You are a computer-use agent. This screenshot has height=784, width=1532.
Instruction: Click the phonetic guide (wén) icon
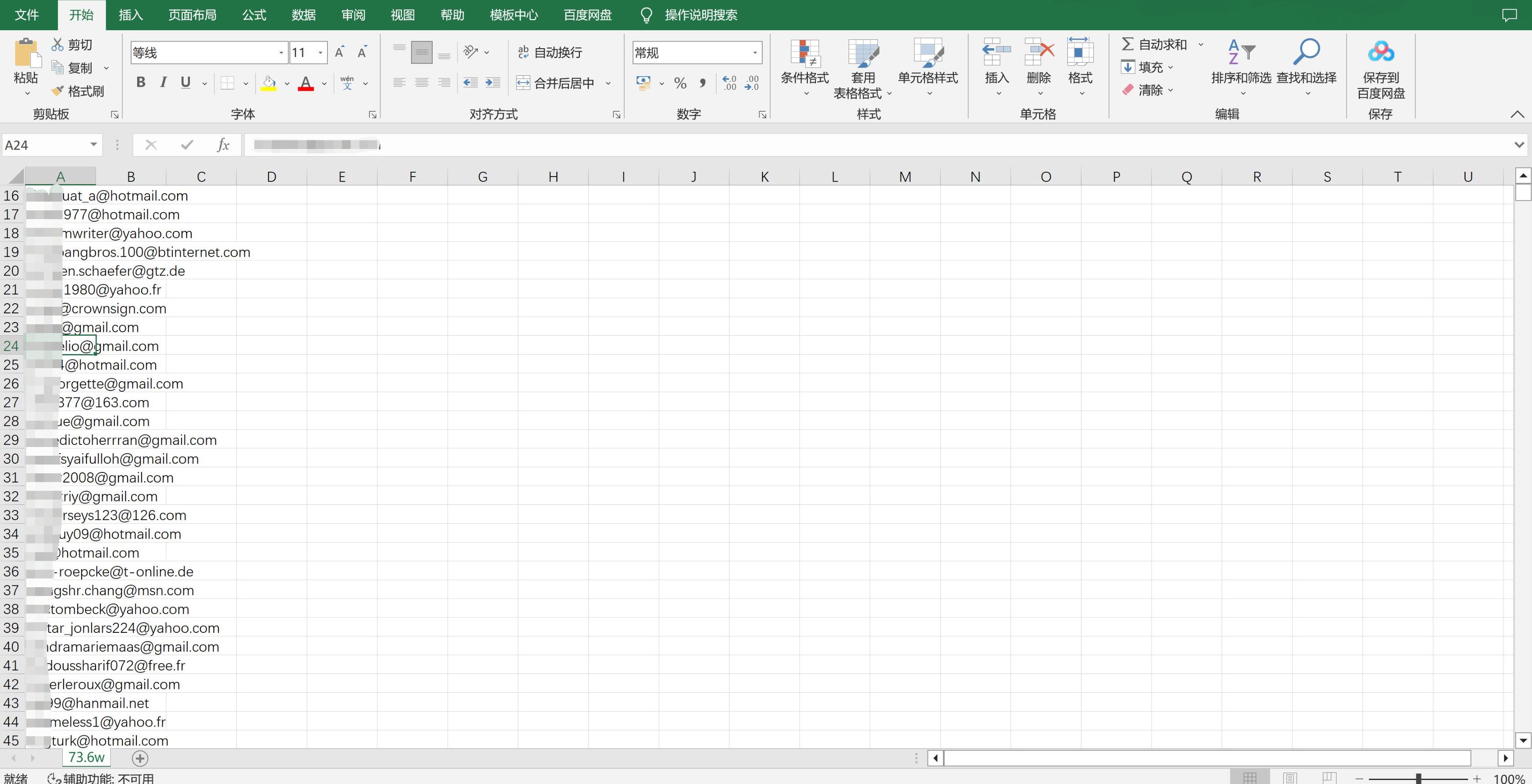pos(347,83)
